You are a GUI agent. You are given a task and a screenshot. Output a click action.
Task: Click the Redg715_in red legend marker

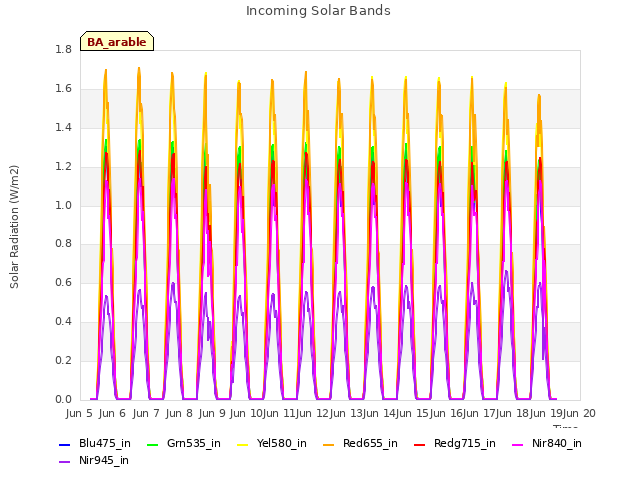[420, 444]
